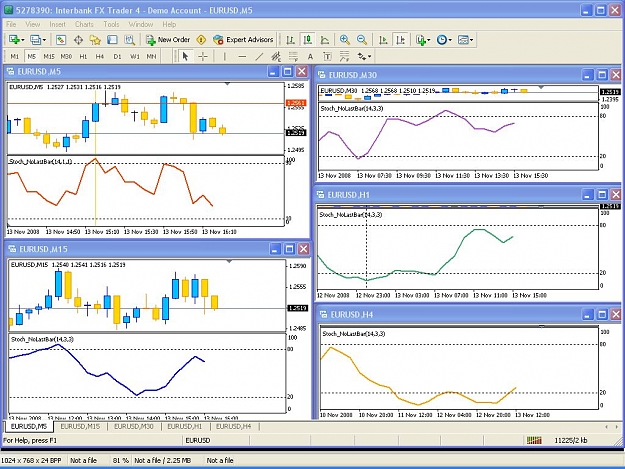Screen dimensions: 625x469
Task: Open the Insert menu
Action: pyautogui.click(x=57, y=24)
